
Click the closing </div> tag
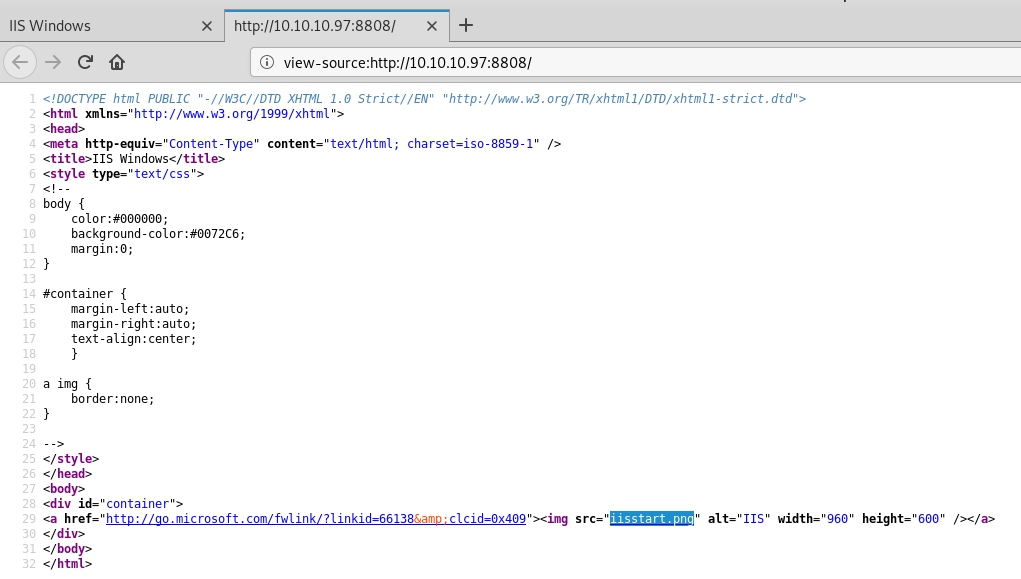(64, 534)
